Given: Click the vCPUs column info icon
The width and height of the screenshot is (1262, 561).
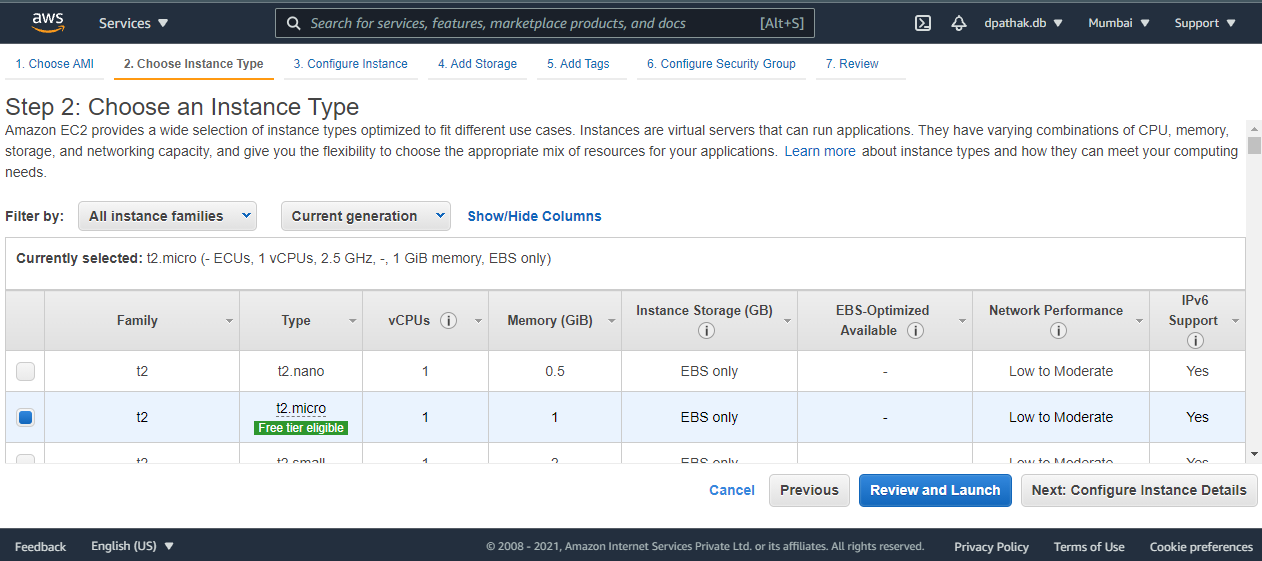Looking at the screenshot, I should [x=449, y=321].
